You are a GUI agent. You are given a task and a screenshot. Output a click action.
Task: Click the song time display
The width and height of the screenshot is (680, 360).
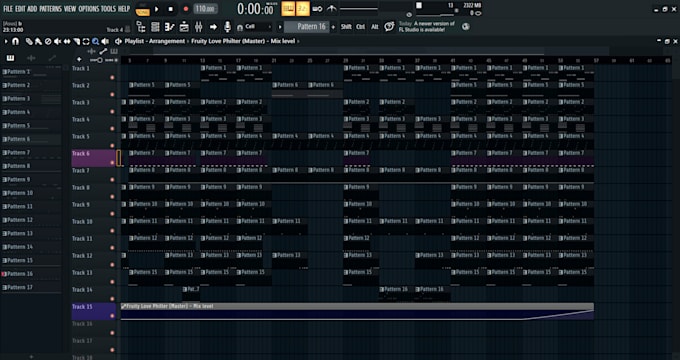click(255, 8)
